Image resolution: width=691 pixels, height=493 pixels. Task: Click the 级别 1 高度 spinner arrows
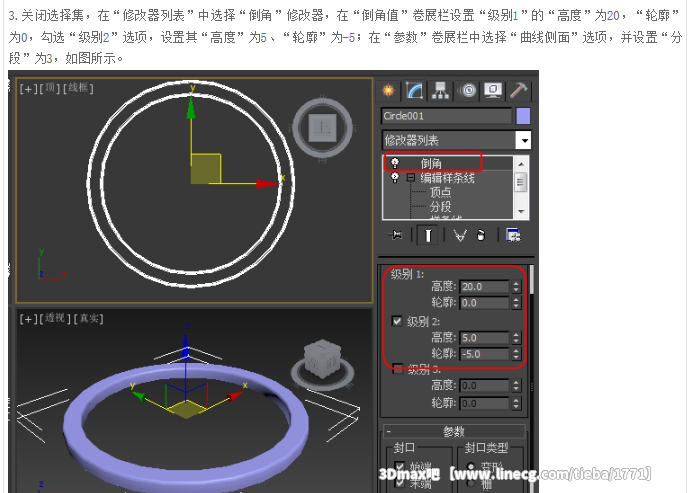tap(516, 287)
